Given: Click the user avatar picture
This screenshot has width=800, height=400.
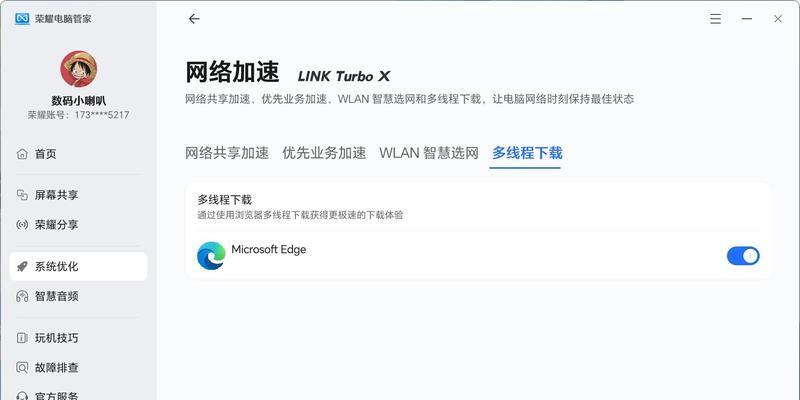Looking at the screenshot, I should tap(79, 69).
